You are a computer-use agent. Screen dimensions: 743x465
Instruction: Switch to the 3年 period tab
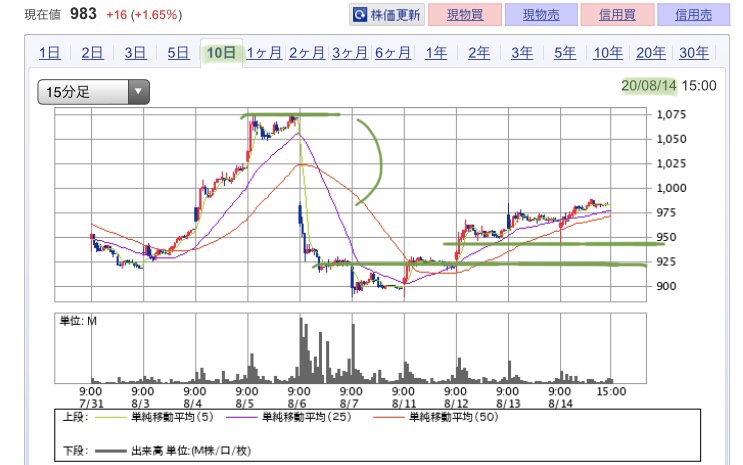pos(522,53)
